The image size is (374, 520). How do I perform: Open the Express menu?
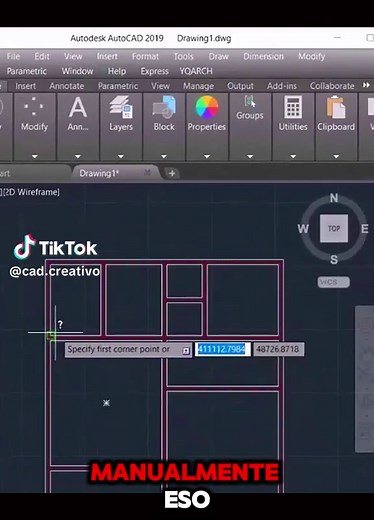154,71
